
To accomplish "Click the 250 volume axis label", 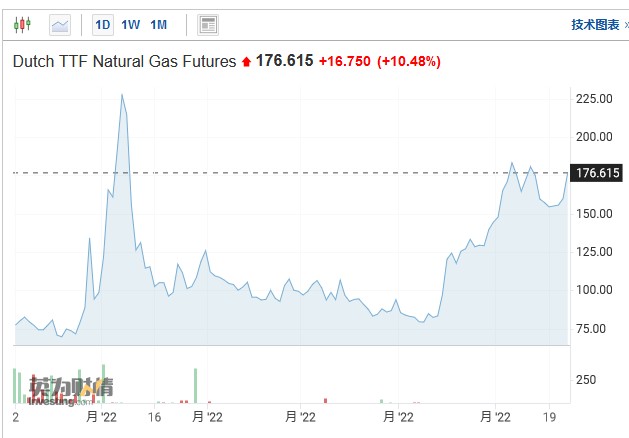I will [585, 380].
